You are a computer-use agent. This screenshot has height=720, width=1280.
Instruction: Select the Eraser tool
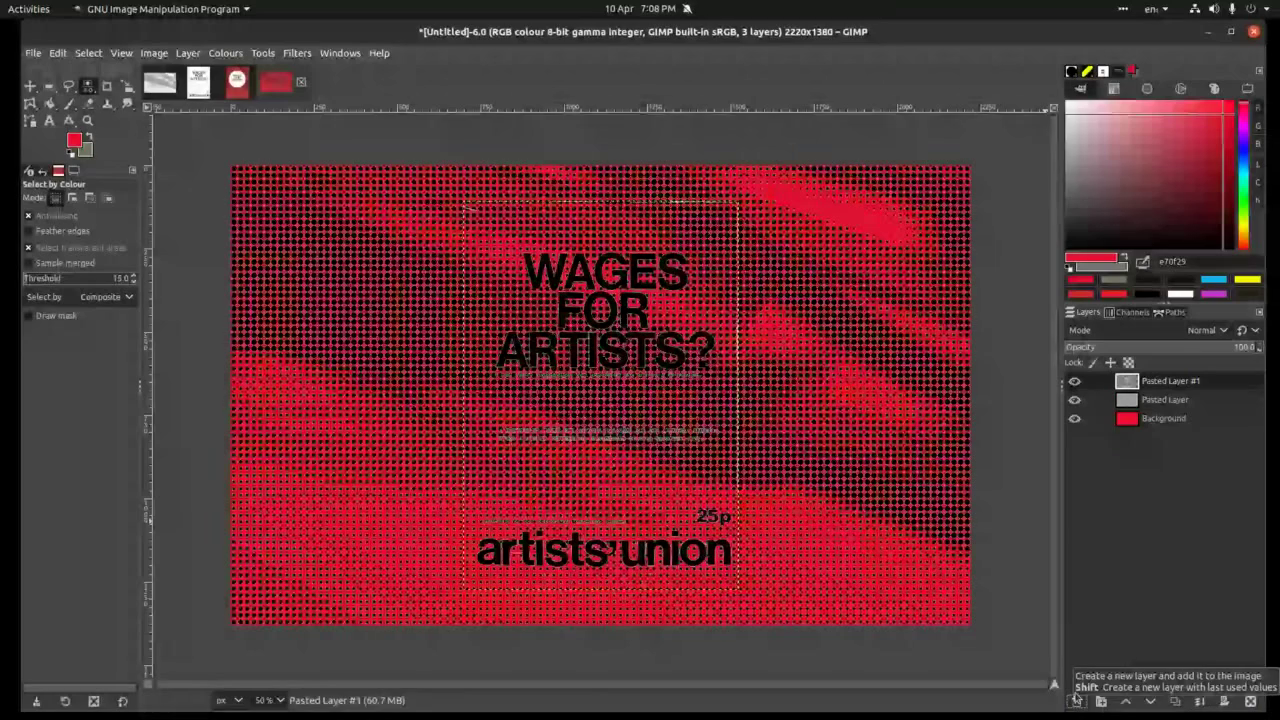point(88,103)
